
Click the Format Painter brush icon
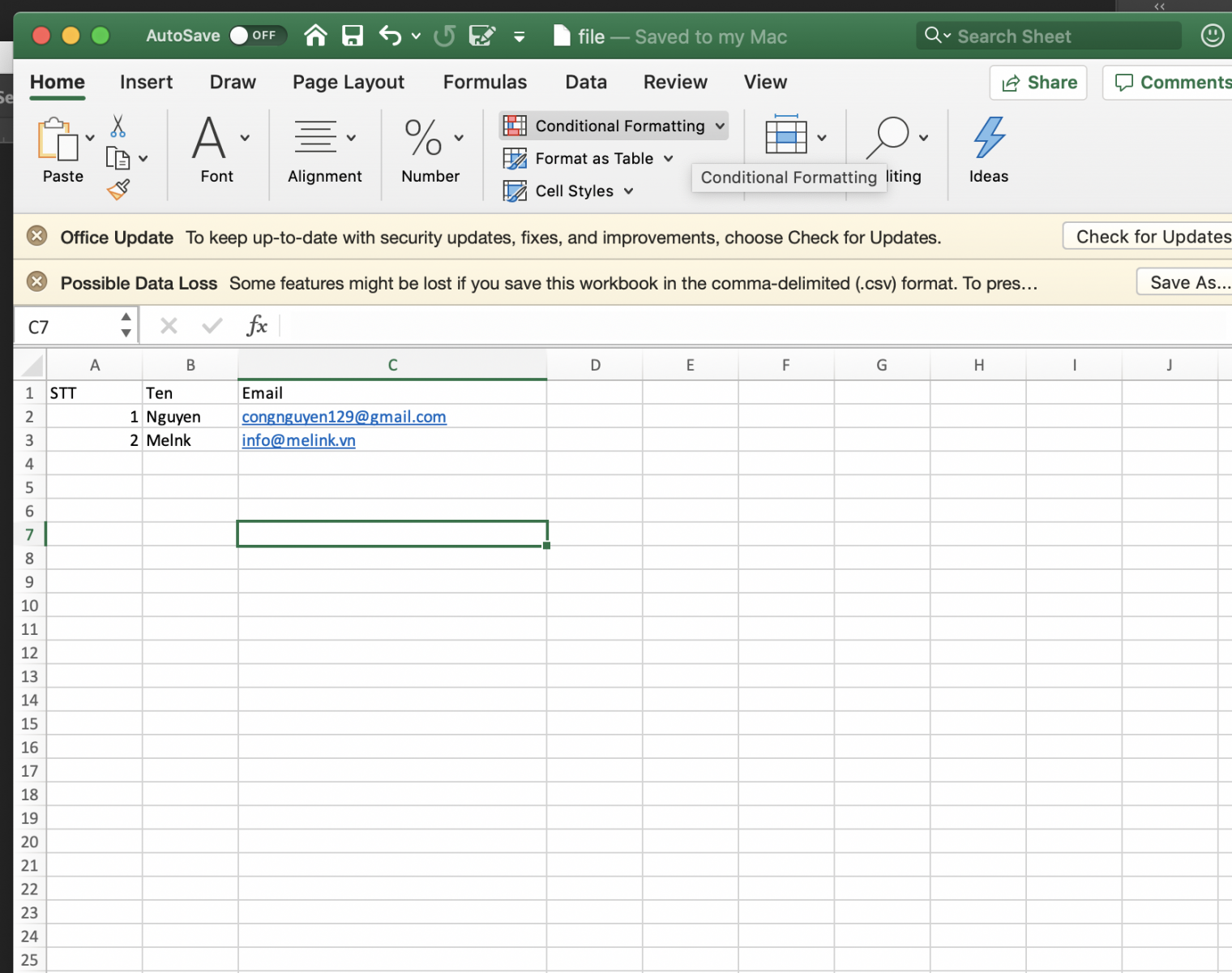click(x=118, y=190)
